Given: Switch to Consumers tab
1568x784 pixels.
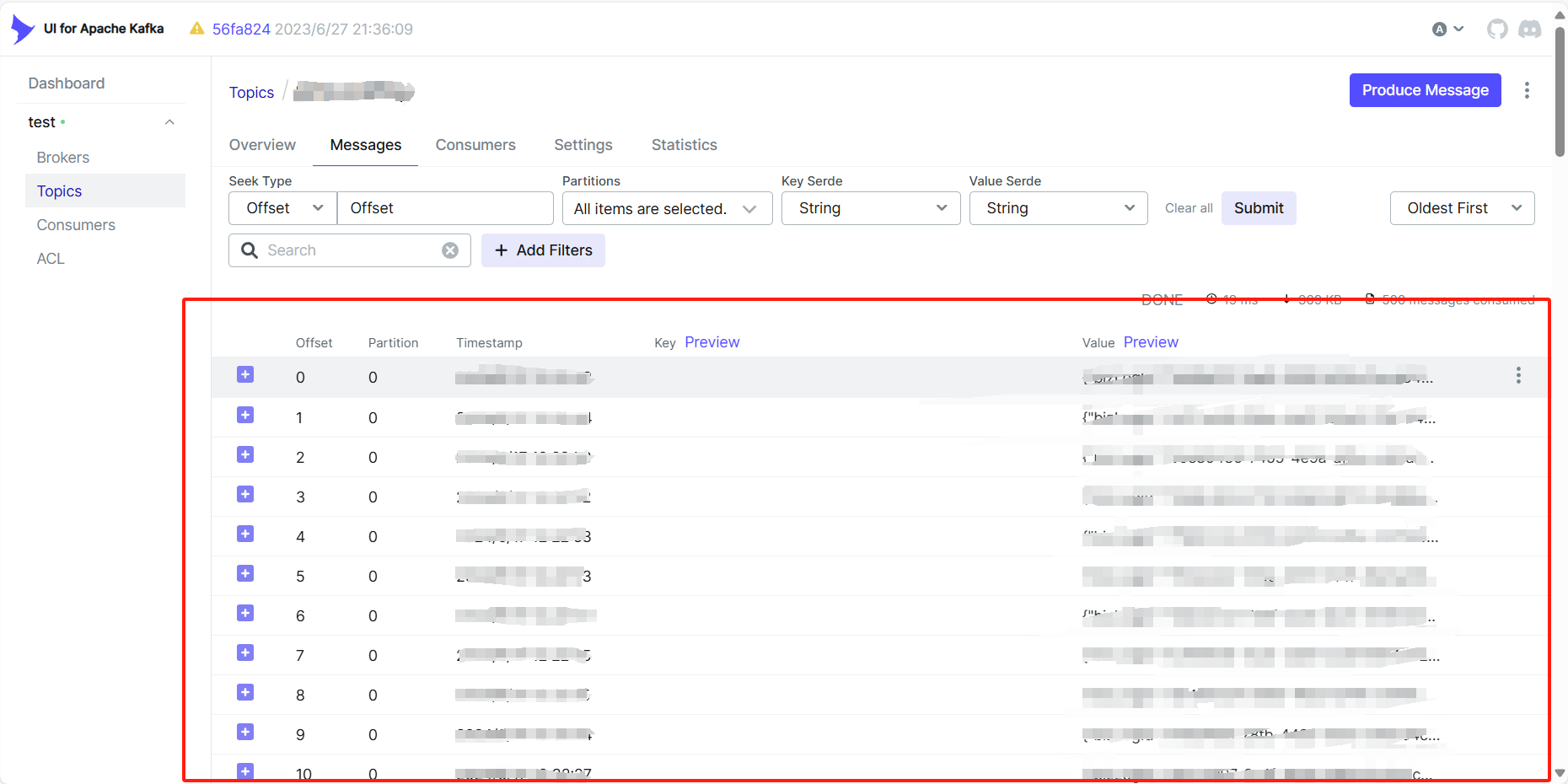Looking at the screenshot, I should coord(475,145).
